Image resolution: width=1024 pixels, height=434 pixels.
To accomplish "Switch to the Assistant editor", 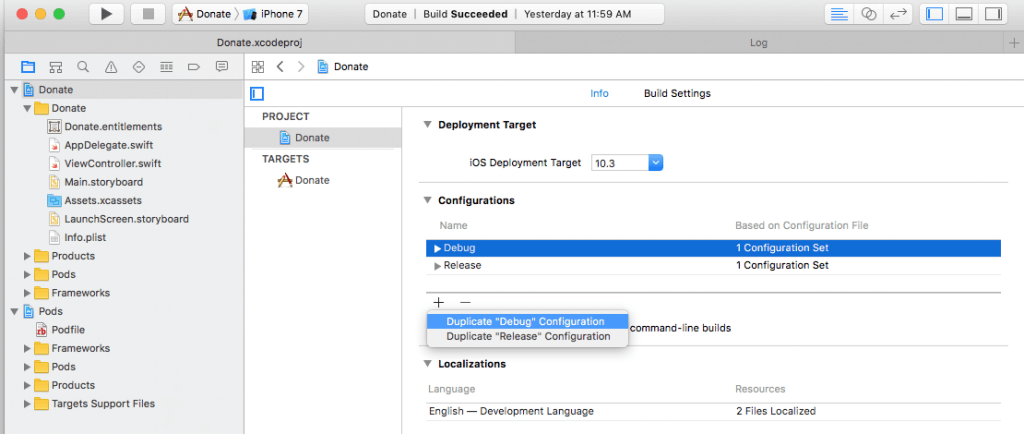I will (870, 14).
